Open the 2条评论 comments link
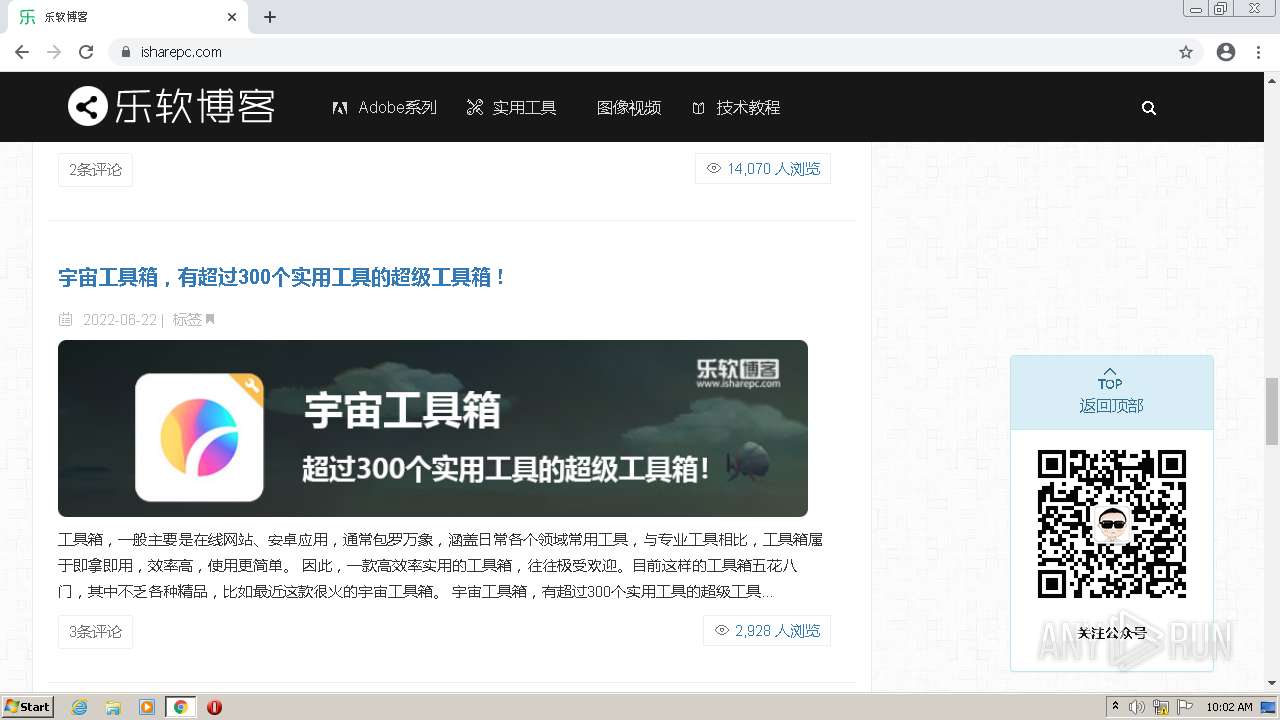1280x720 pixels. click(95, 170)
